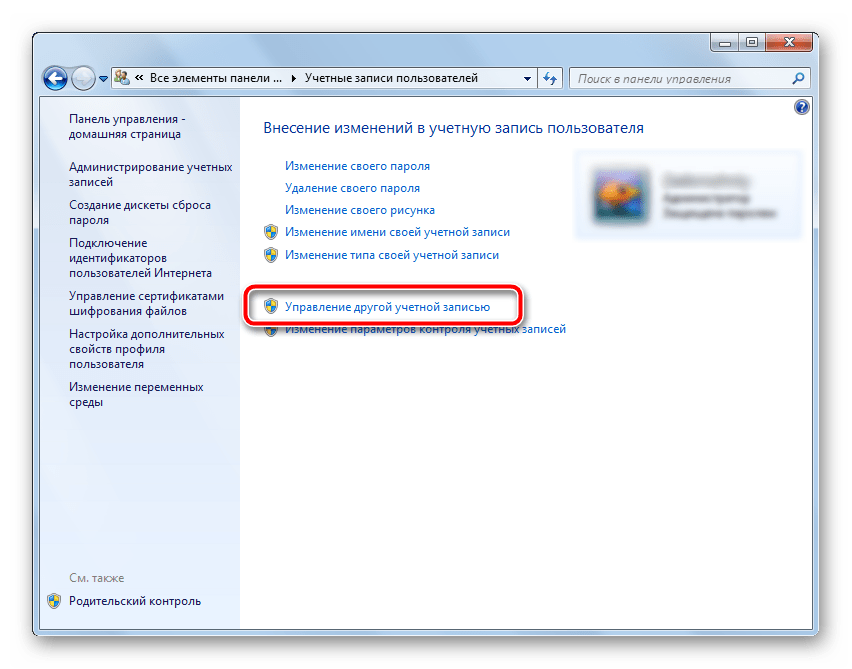Open Изменение своего рисунка link

coord(360,210)
